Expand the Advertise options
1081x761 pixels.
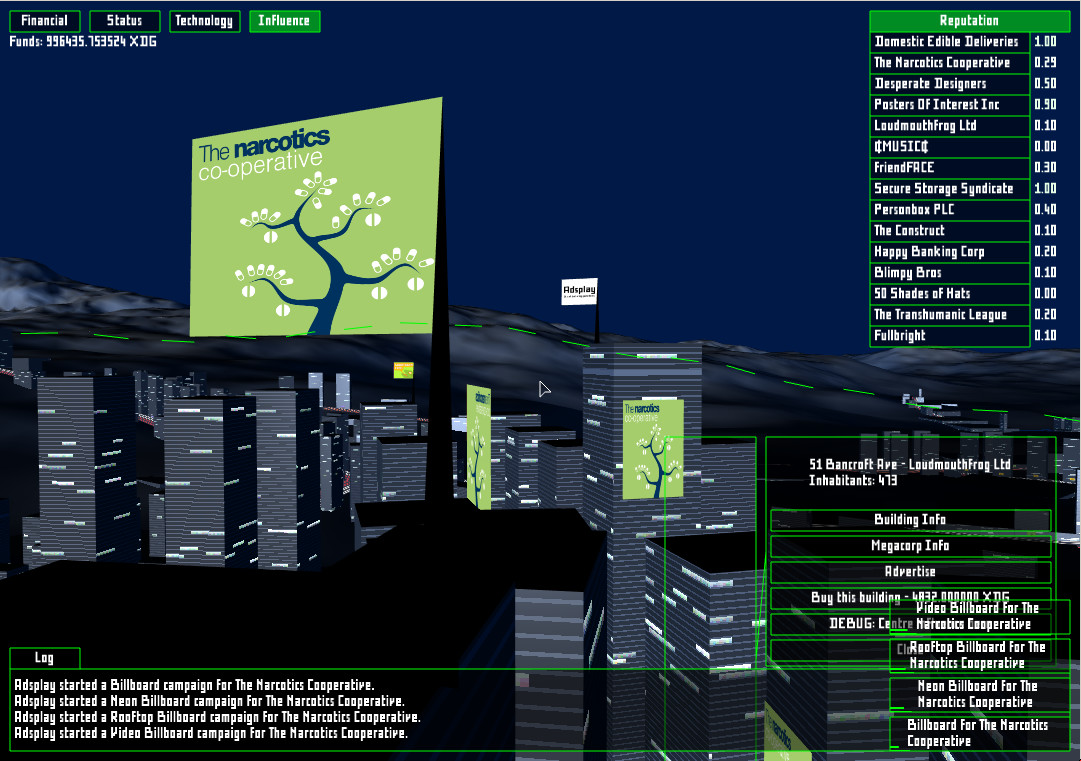(909, 572)
